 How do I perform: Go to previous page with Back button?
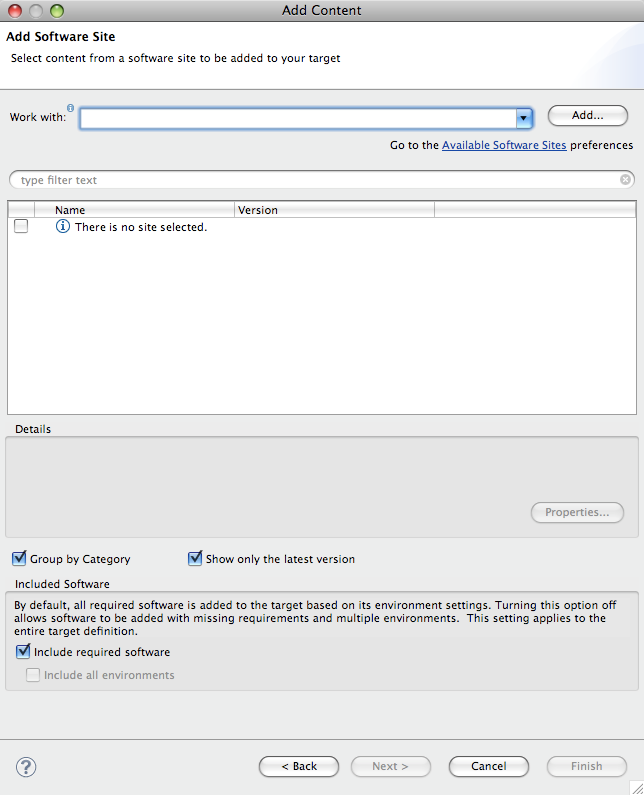299,766
